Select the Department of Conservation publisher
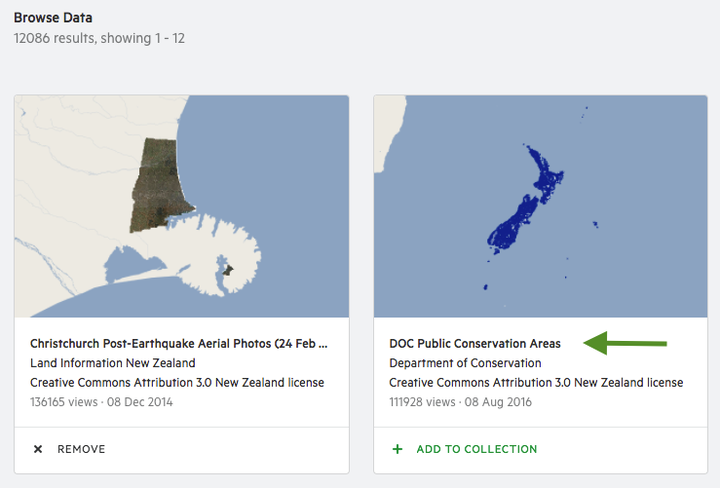This screenshot has width=720, height=488. tap(465, 363)
